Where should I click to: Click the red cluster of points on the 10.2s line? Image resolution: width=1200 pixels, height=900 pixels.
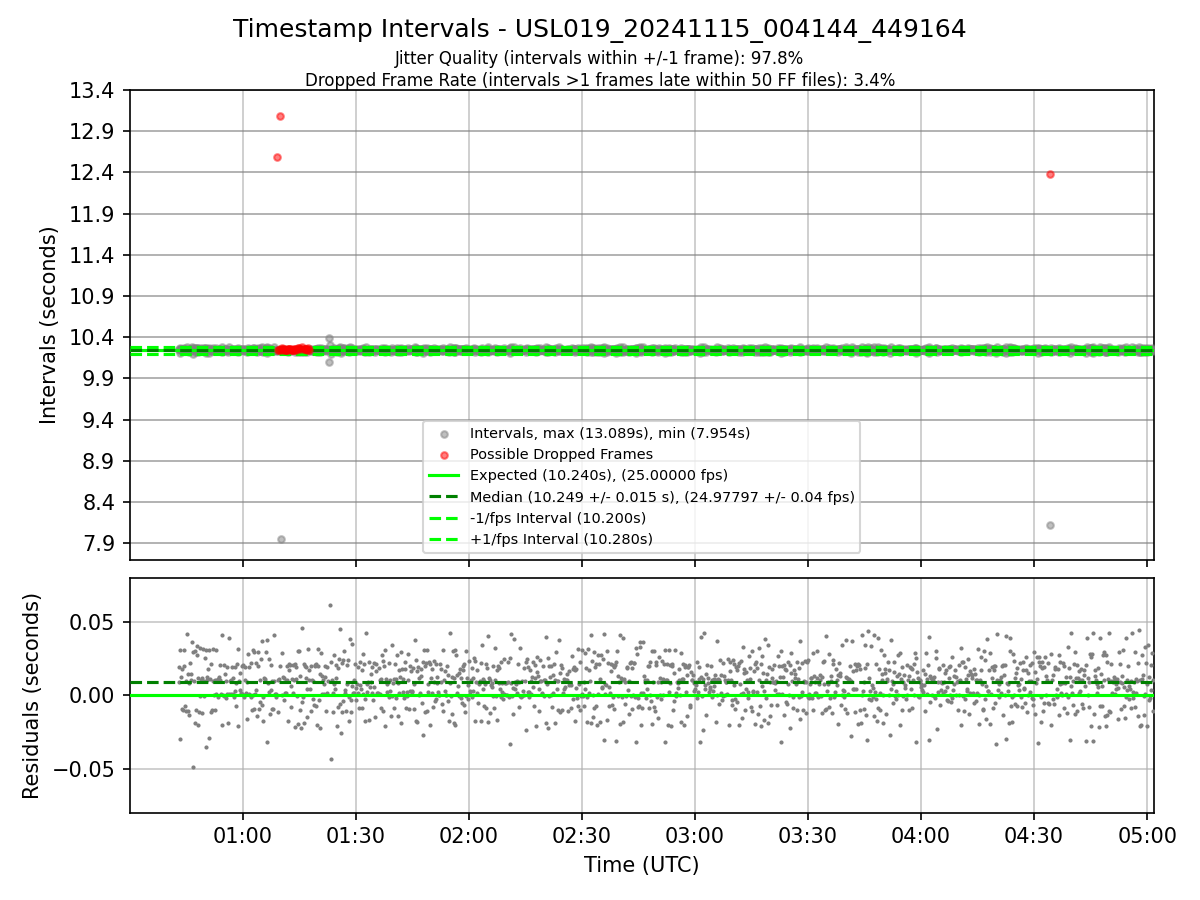tap(294, 349)
